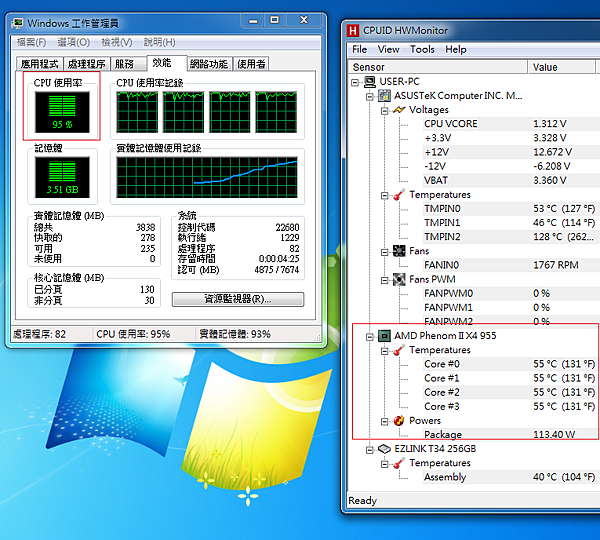This screenshot has height=540, width=600.
Task: Click the EZLINK Temperatures thermometer icon
Action: click(399, 463)
